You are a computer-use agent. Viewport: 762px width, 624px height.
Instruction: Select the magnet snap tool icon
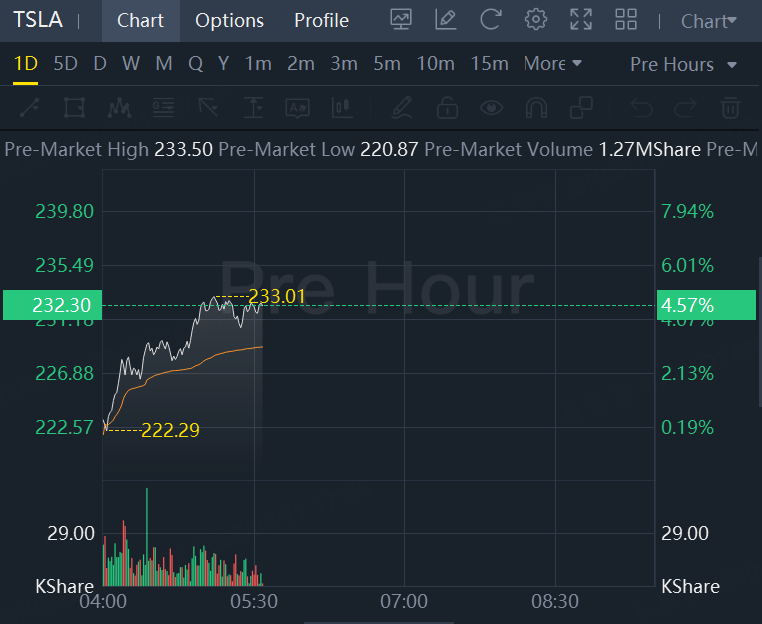click(536, 107)
